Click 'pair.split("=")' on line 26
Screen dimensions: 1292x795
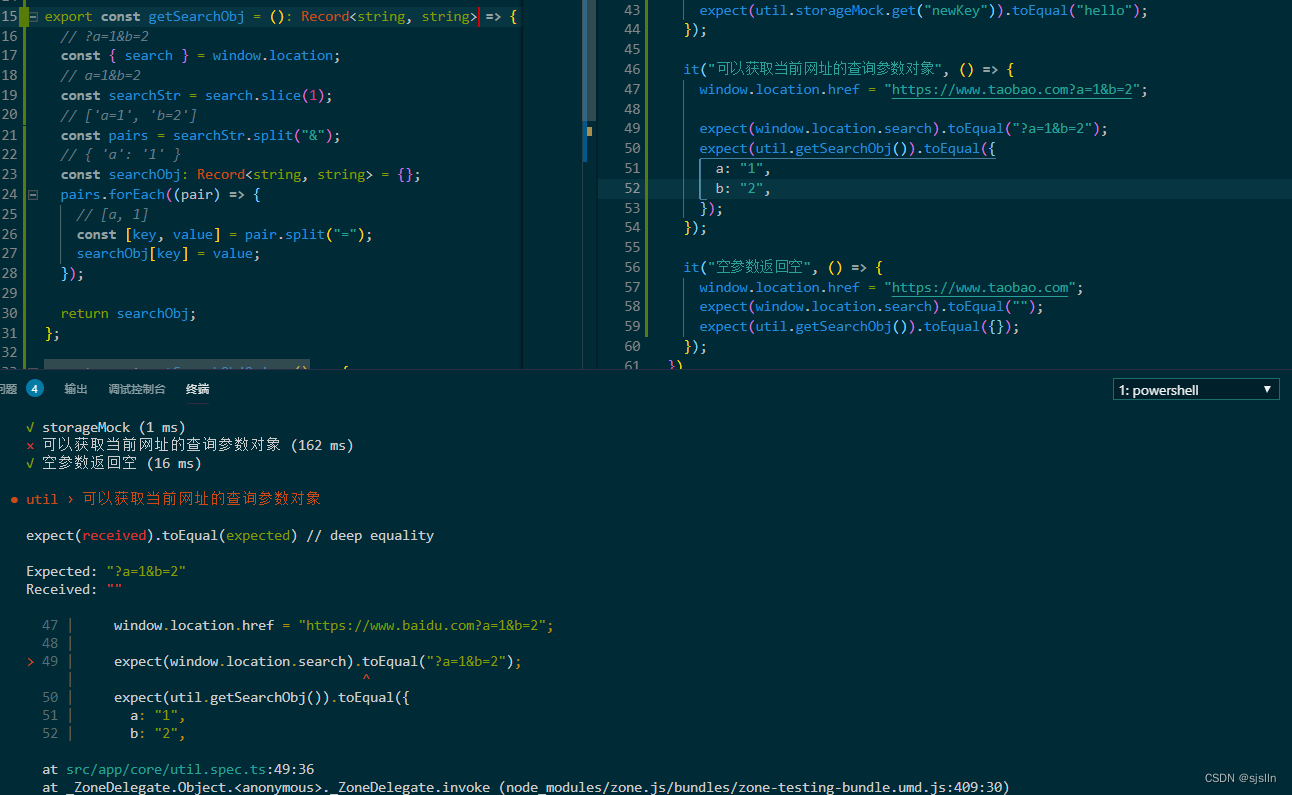[x=305, y=234]
